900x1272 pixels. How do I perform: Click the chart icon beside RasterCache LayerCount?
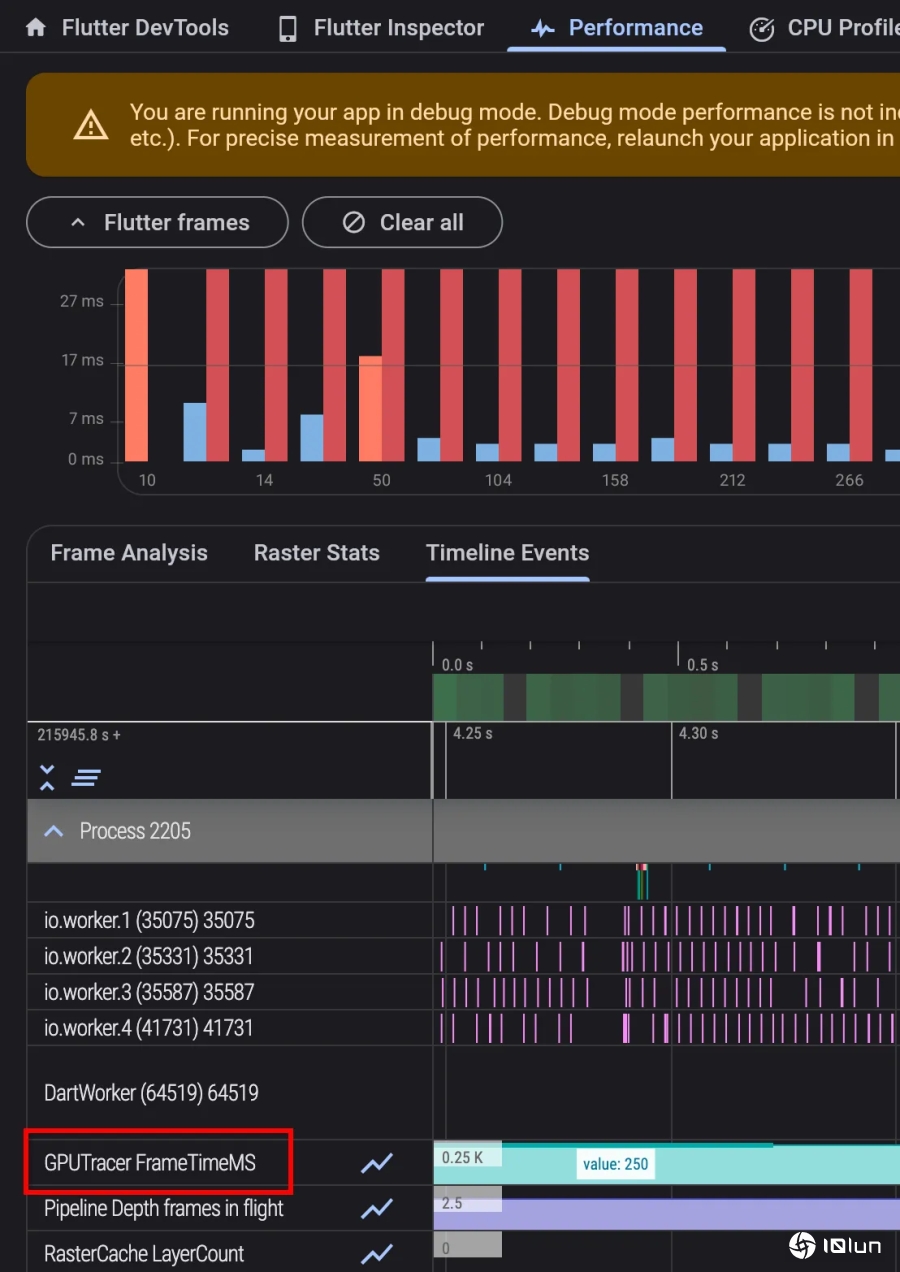point(377,1254)
